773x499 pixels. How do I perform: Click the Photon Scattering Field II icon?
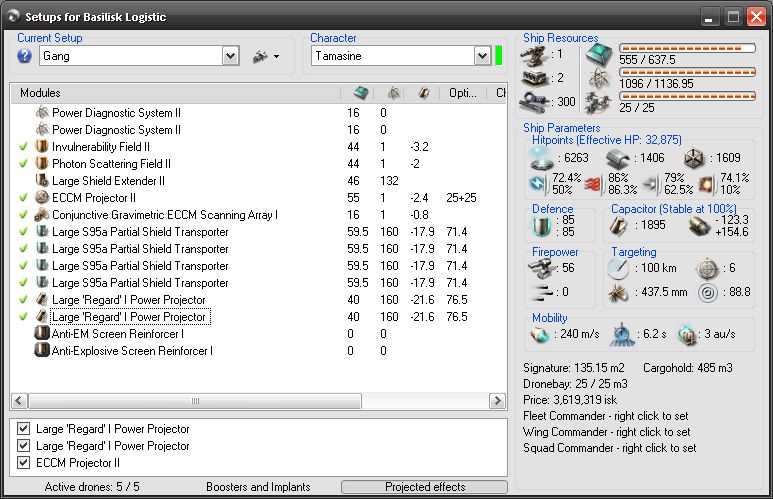[42, 163]
